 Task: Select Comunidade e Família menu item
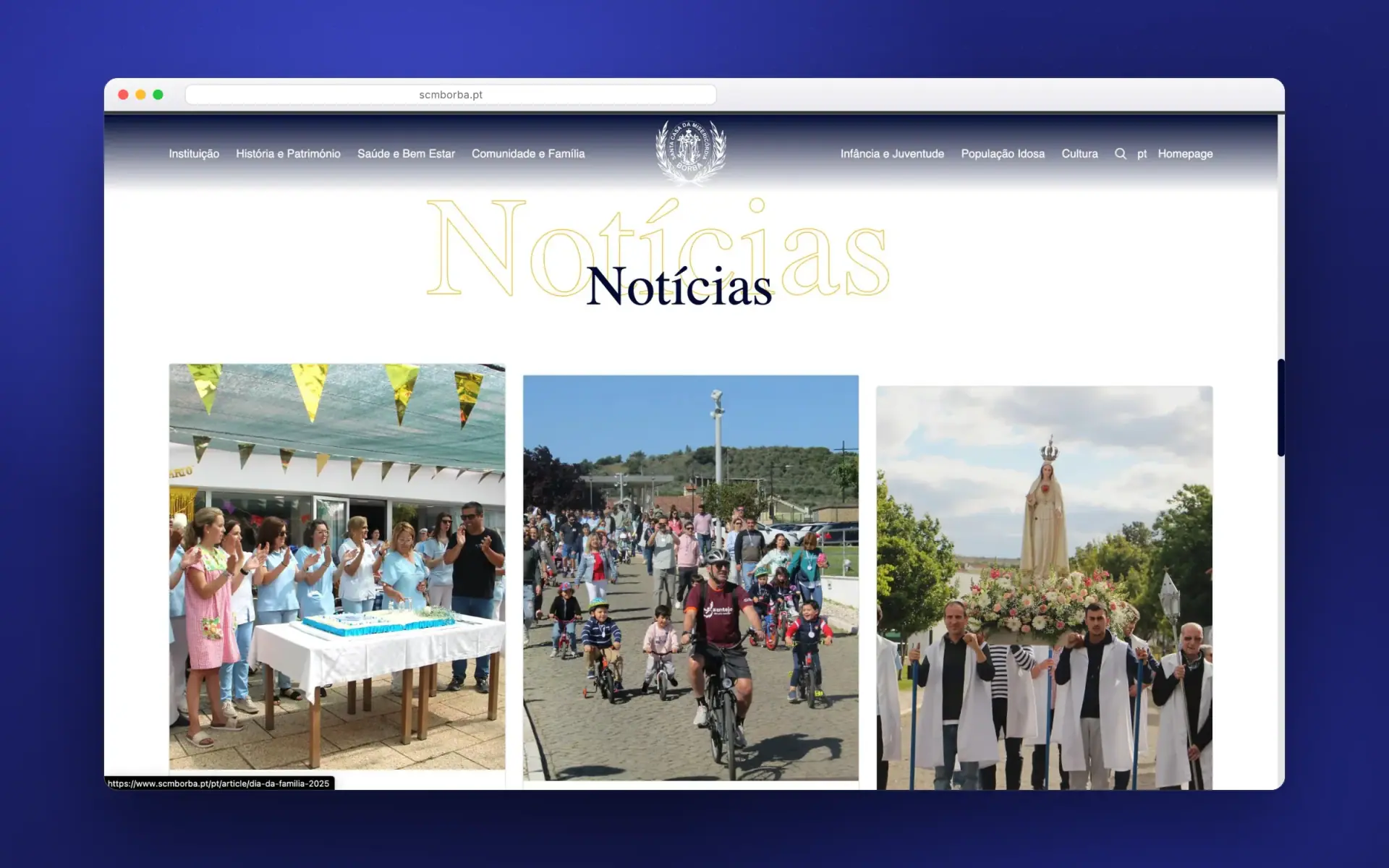[528, 154]
